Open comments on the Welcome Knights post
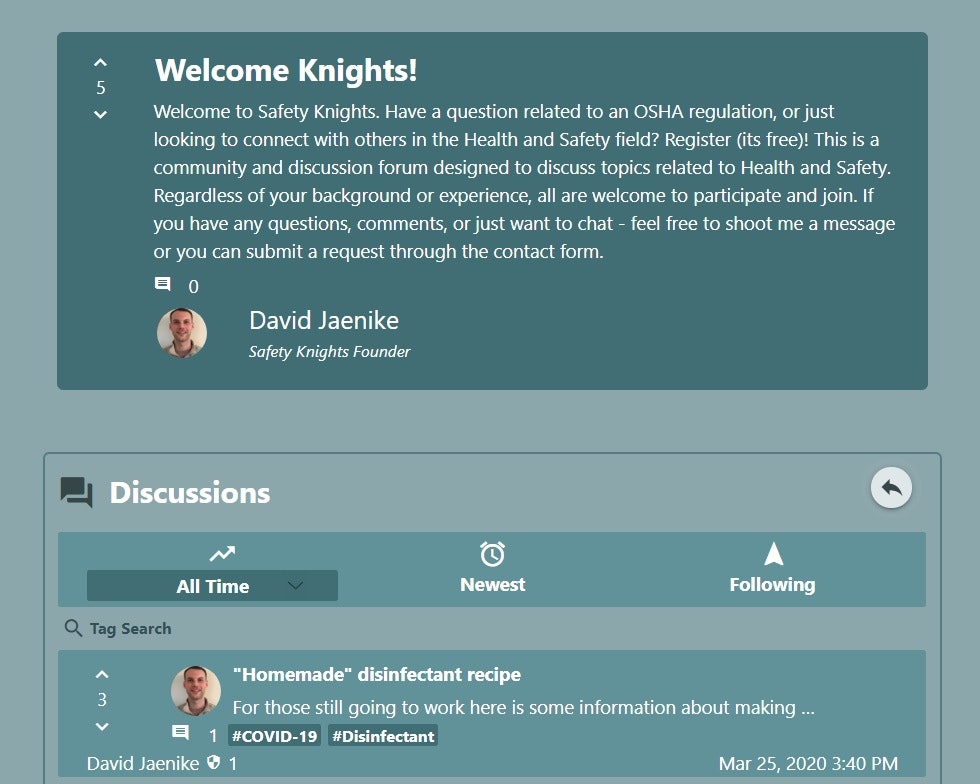 (x=163, y=284)
